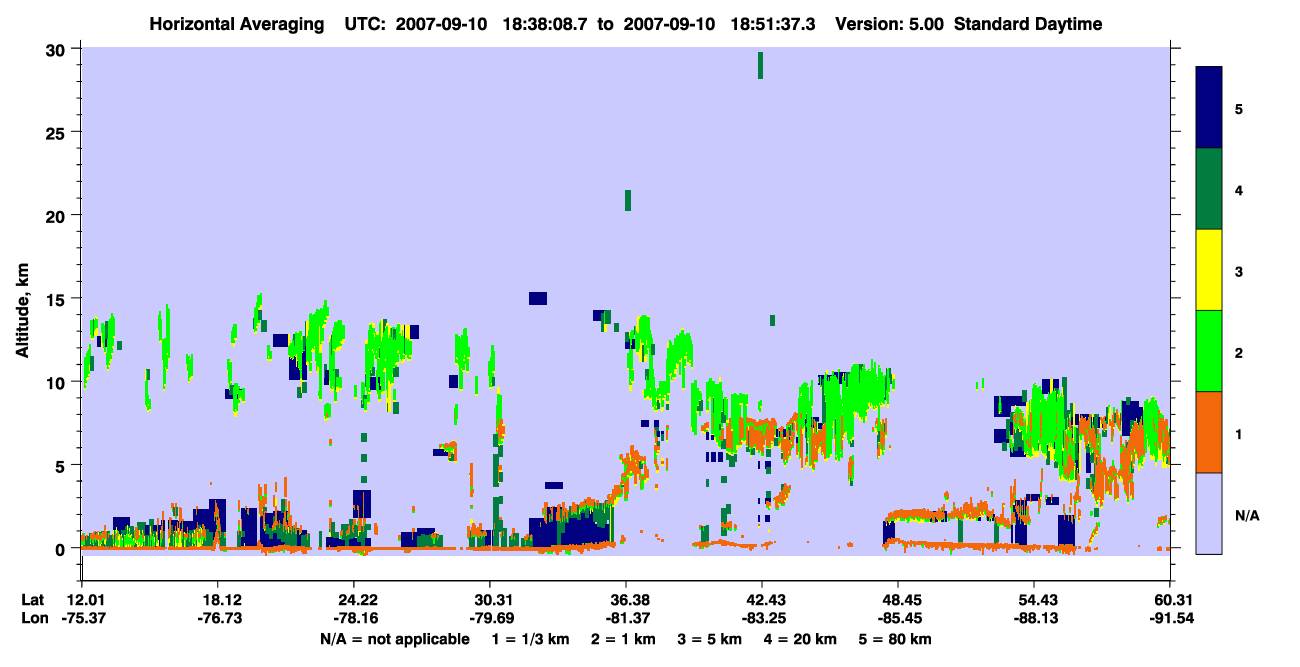Click the isolated green feature near 21 km altitude

point(628,200)
